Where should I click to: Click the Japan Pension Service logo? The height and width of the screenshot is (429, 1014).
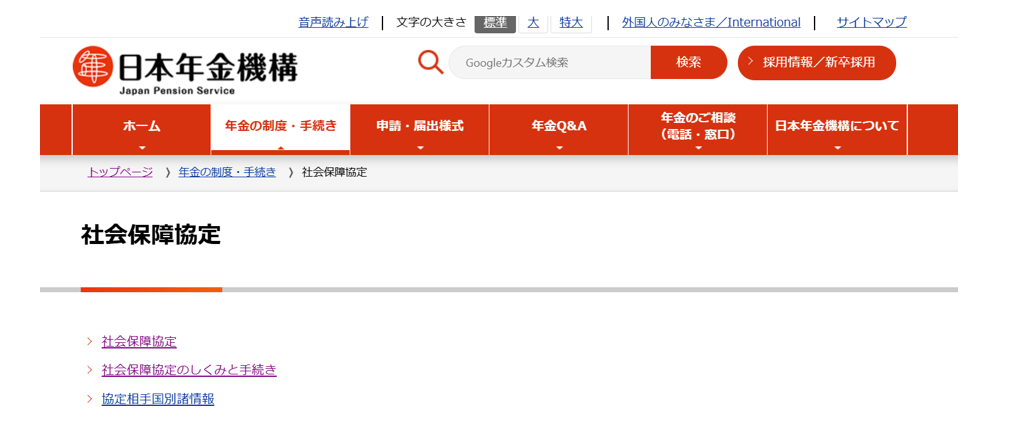click(x=185, y=71)
